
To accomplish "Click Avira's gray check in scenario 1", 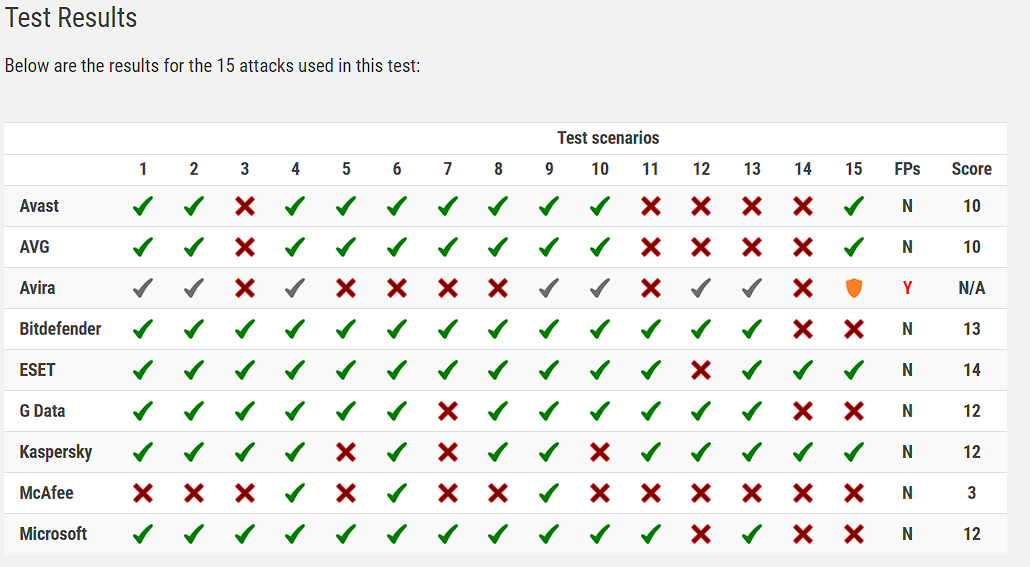I will pos(143,288).
